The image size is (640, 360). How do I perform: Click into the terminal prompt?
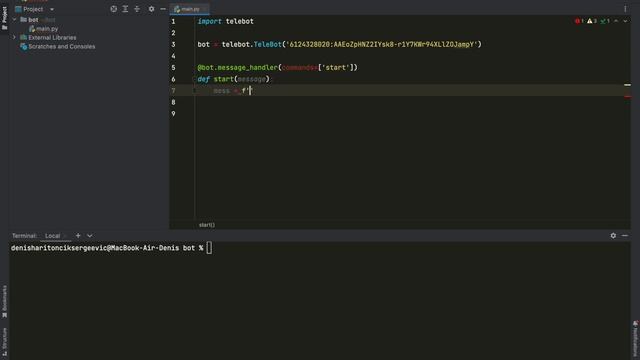(209, 248)
